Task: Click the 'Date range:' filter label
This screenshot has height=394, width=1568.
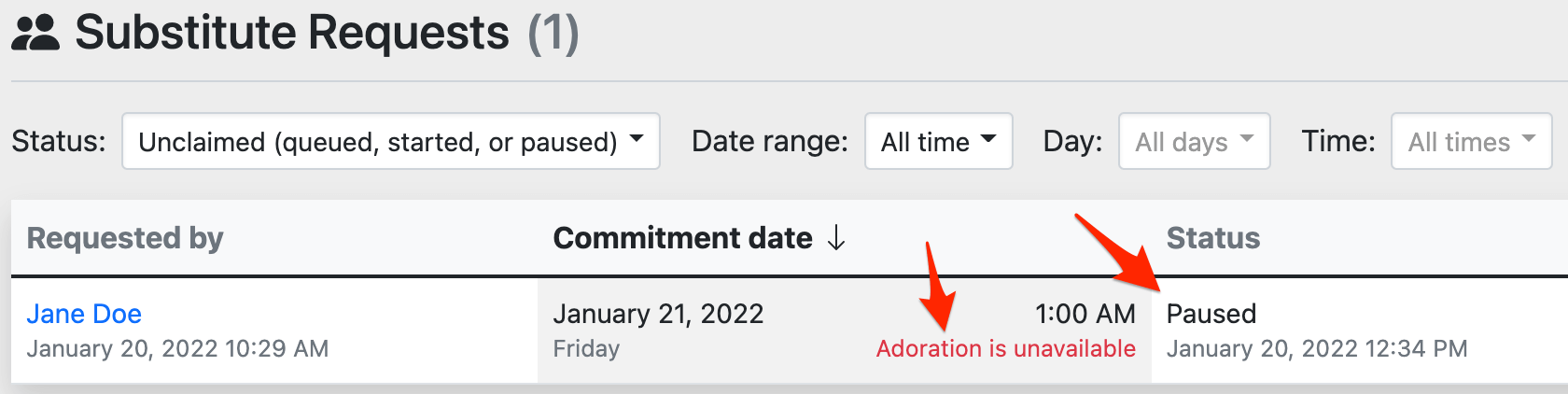Action: coord(769,142)
